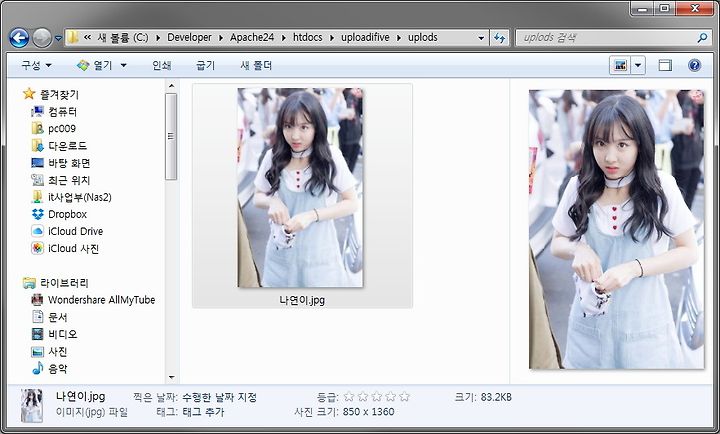
Task: Click the Dropbox icon in sidebar
Action: click(x=38, y=214)
